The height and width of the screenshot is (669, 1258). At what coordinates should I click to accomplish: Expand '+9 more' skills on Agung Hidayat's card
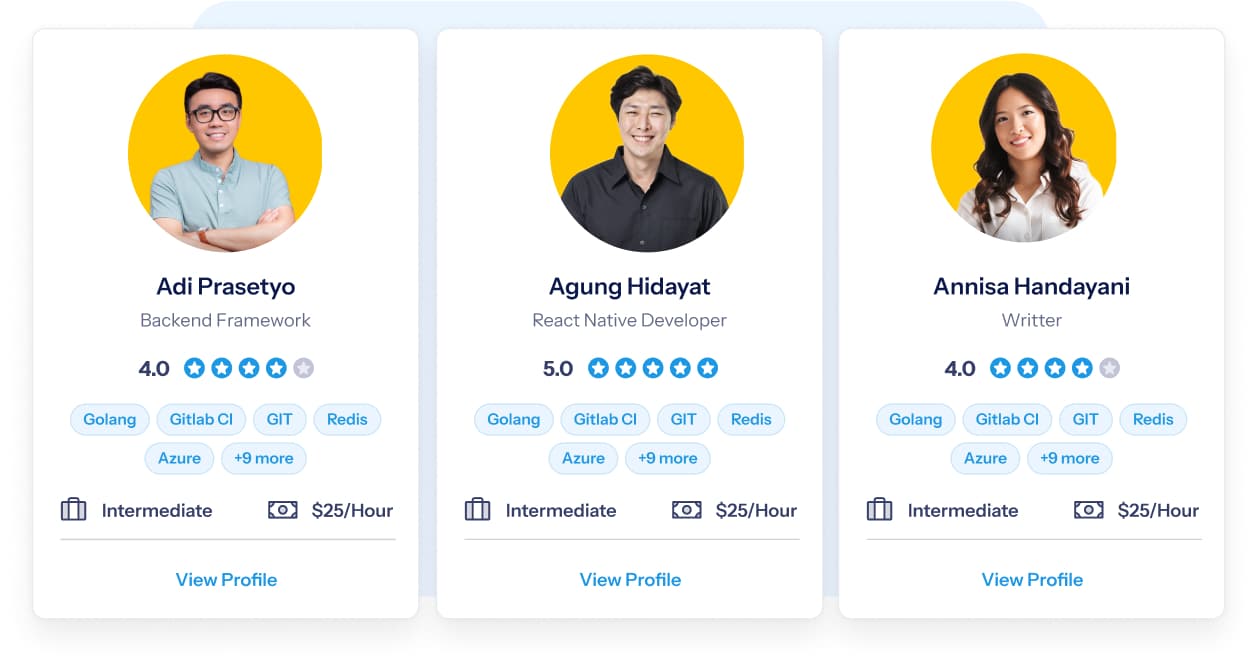tap(668, 458)
